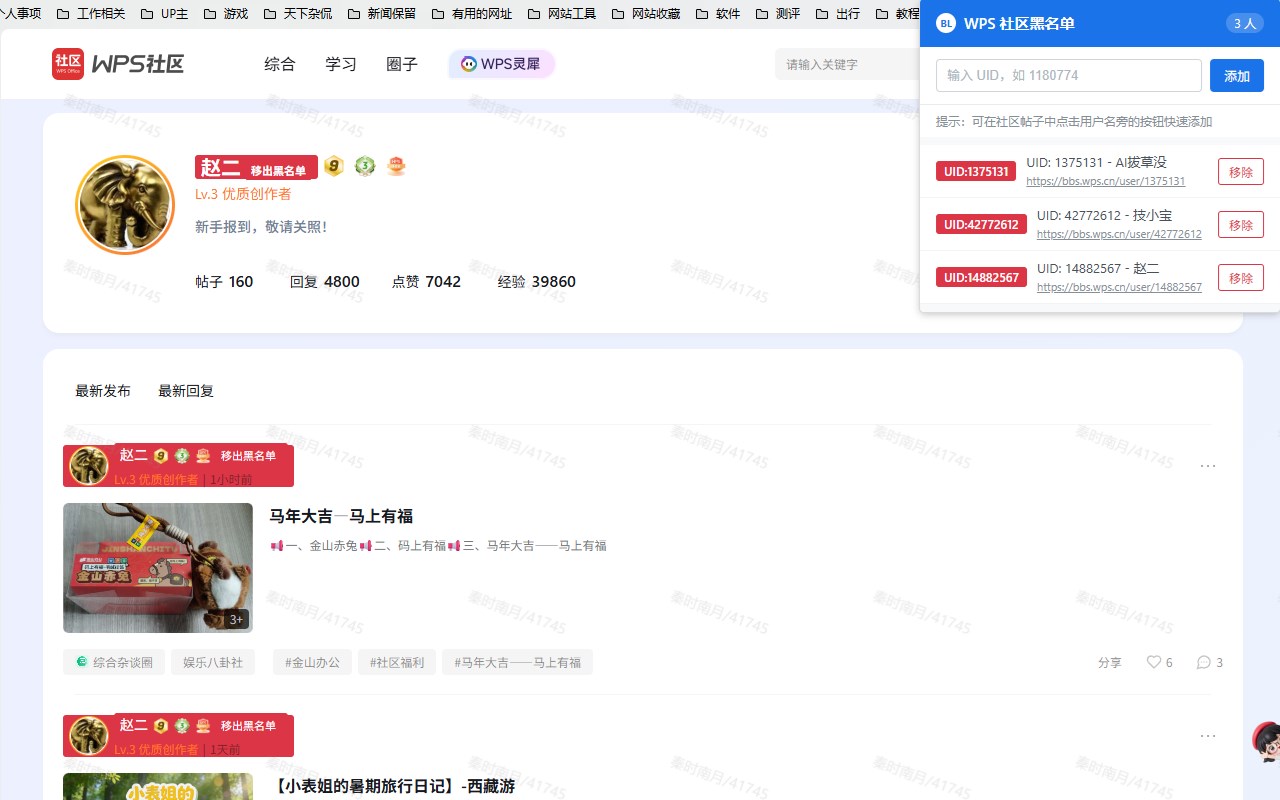Switch to the 最新回复 tab
Screen dimensions: 1280x800
[x=186, y=391]
